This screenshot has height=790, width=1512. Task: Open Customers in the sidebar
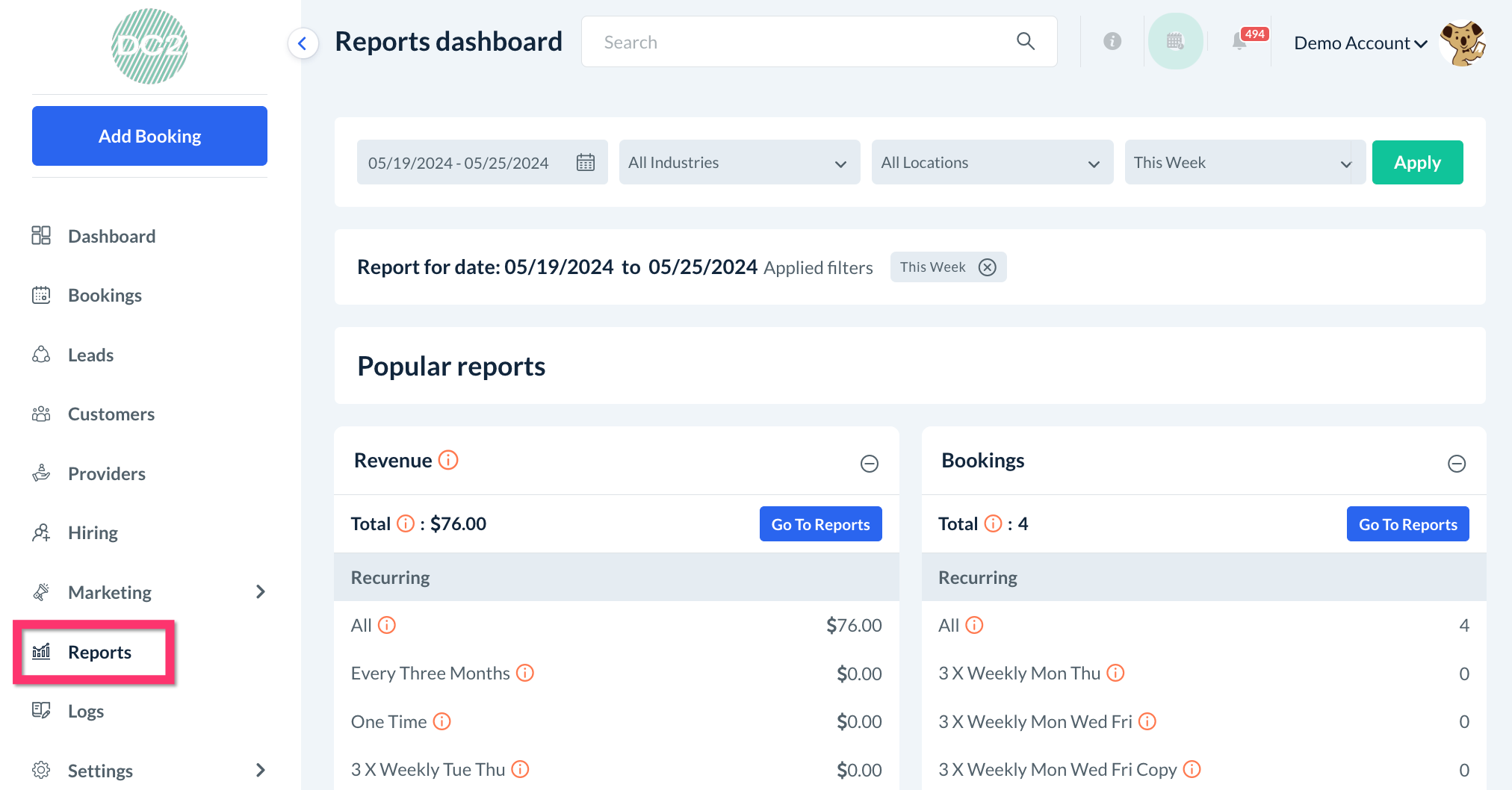coord(111,414)
